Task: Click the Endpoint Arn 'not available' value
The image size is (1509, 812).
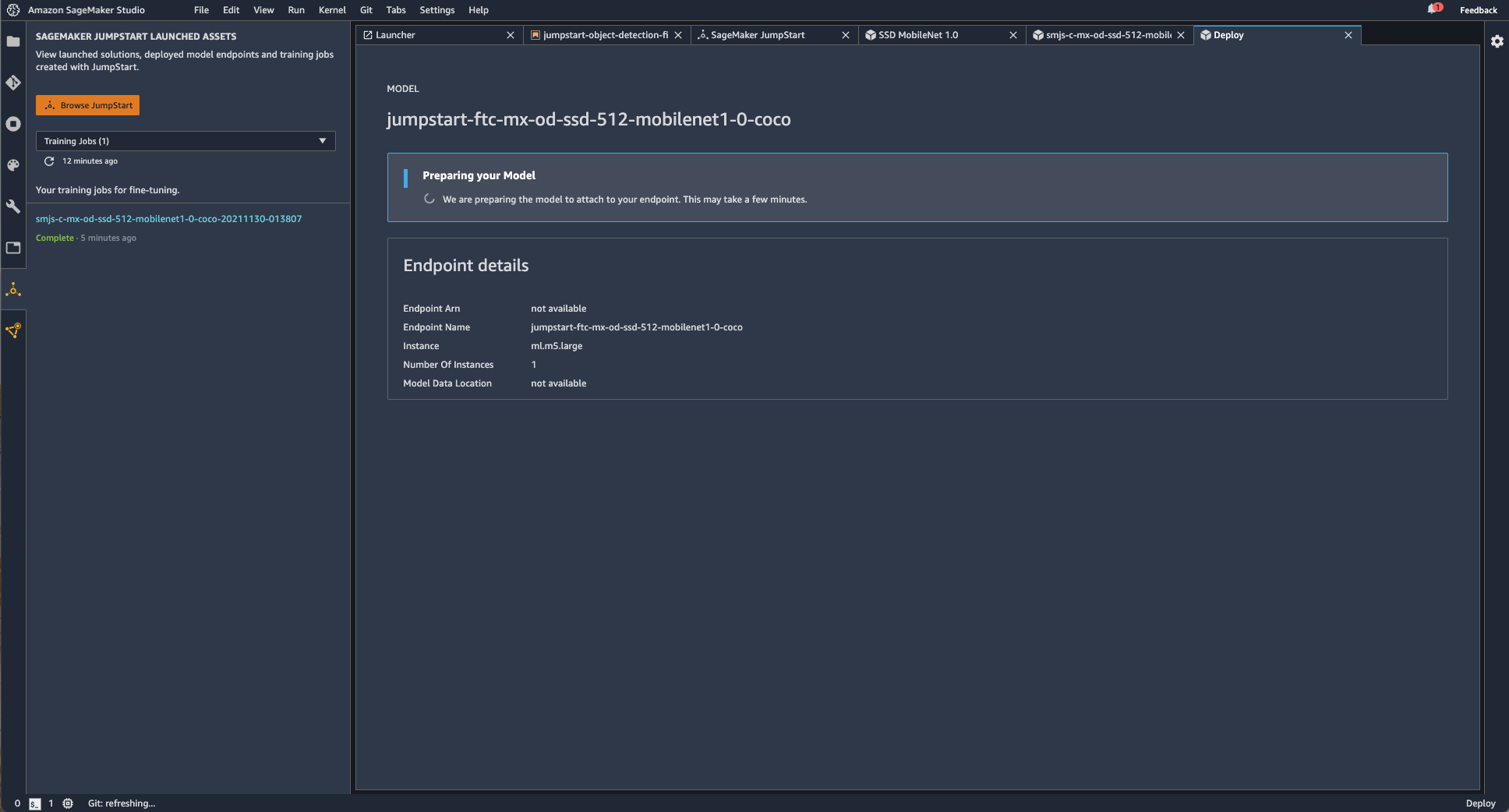Action: 559,309
